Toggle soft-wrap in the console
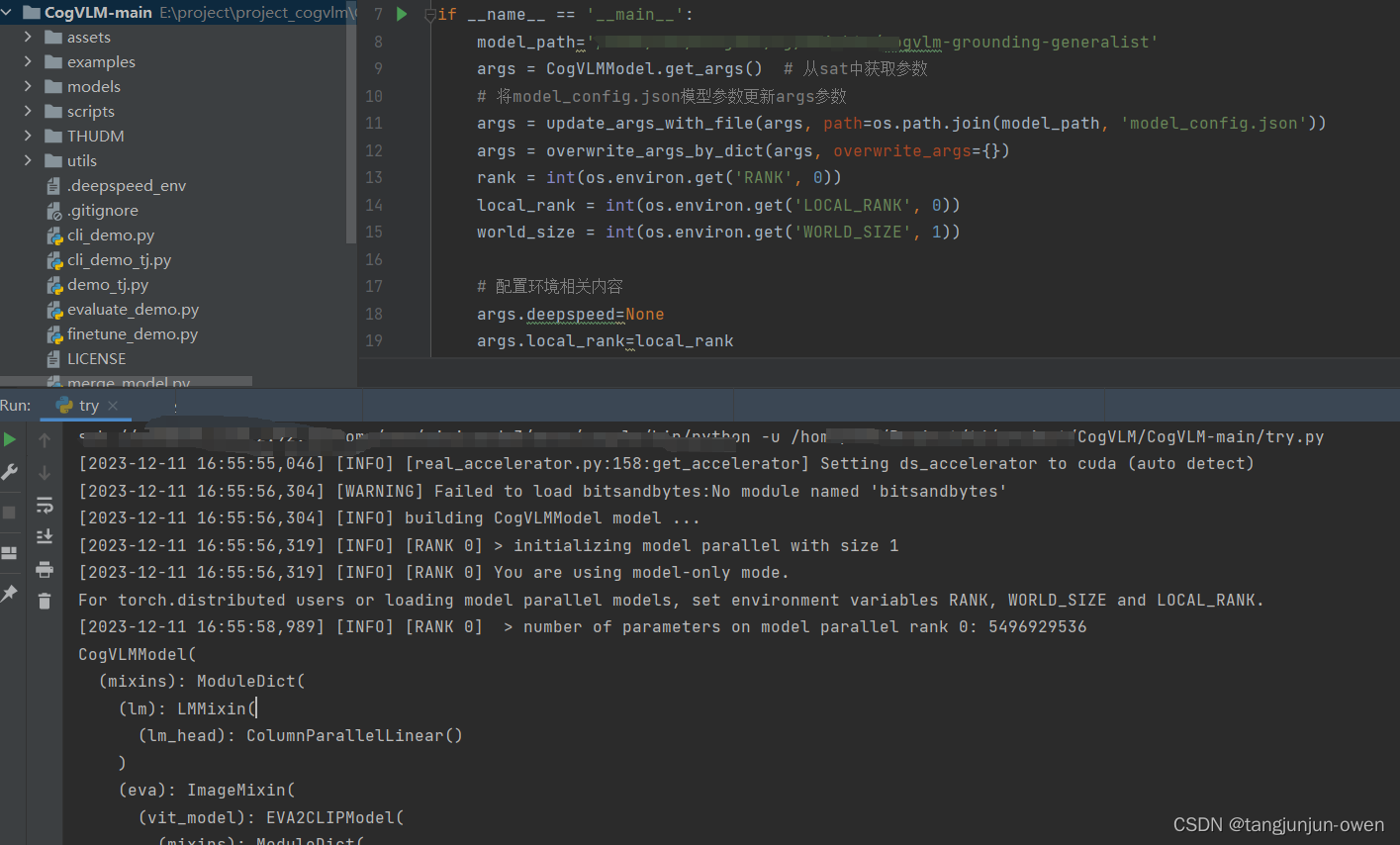Image resolution: width=1400 pixels, height=845 pixels. coord(45,506)
